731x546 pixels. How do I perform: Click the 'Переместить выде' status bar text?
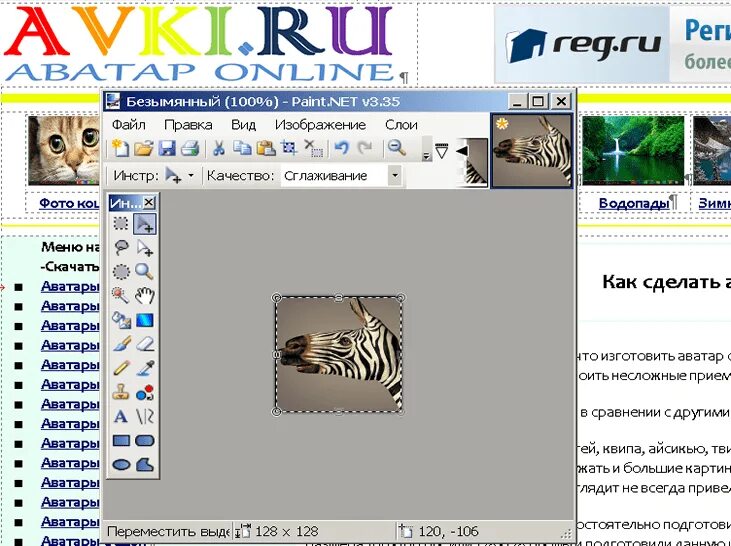168,532
